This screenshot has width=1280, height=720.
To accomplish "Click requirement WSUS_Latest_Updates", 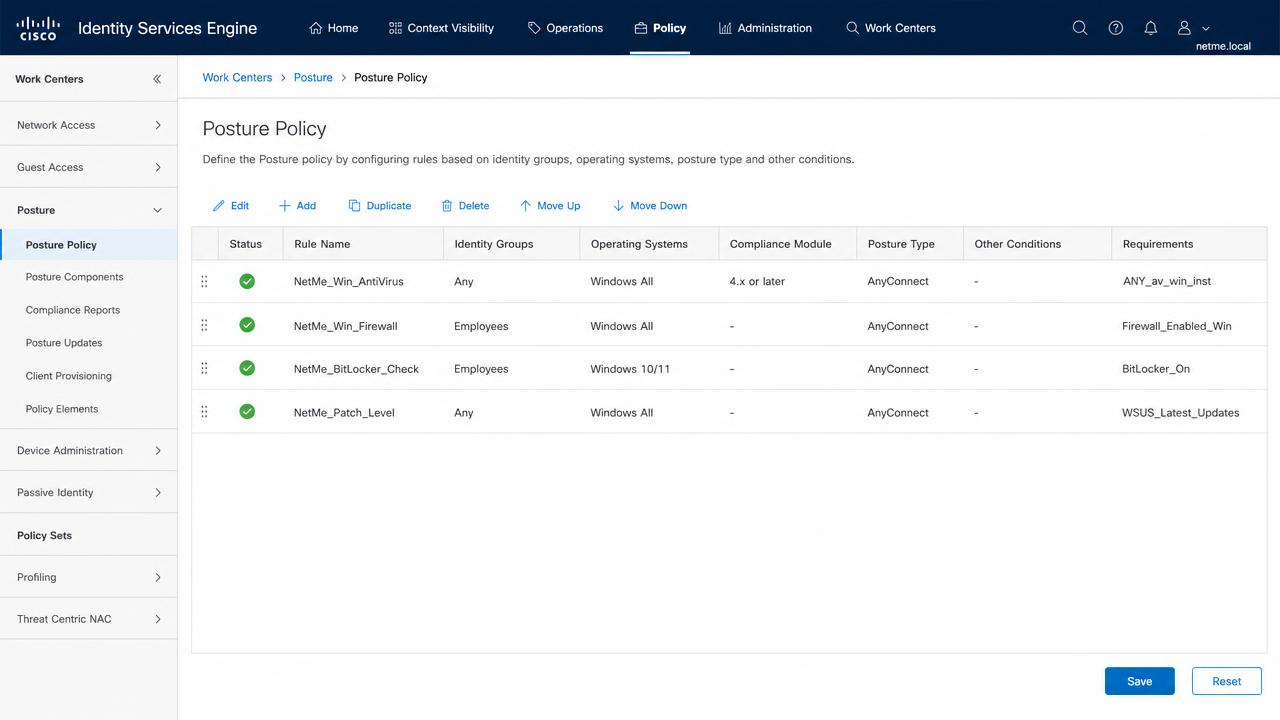I will pyautogui.click(x=1181, y=413).
